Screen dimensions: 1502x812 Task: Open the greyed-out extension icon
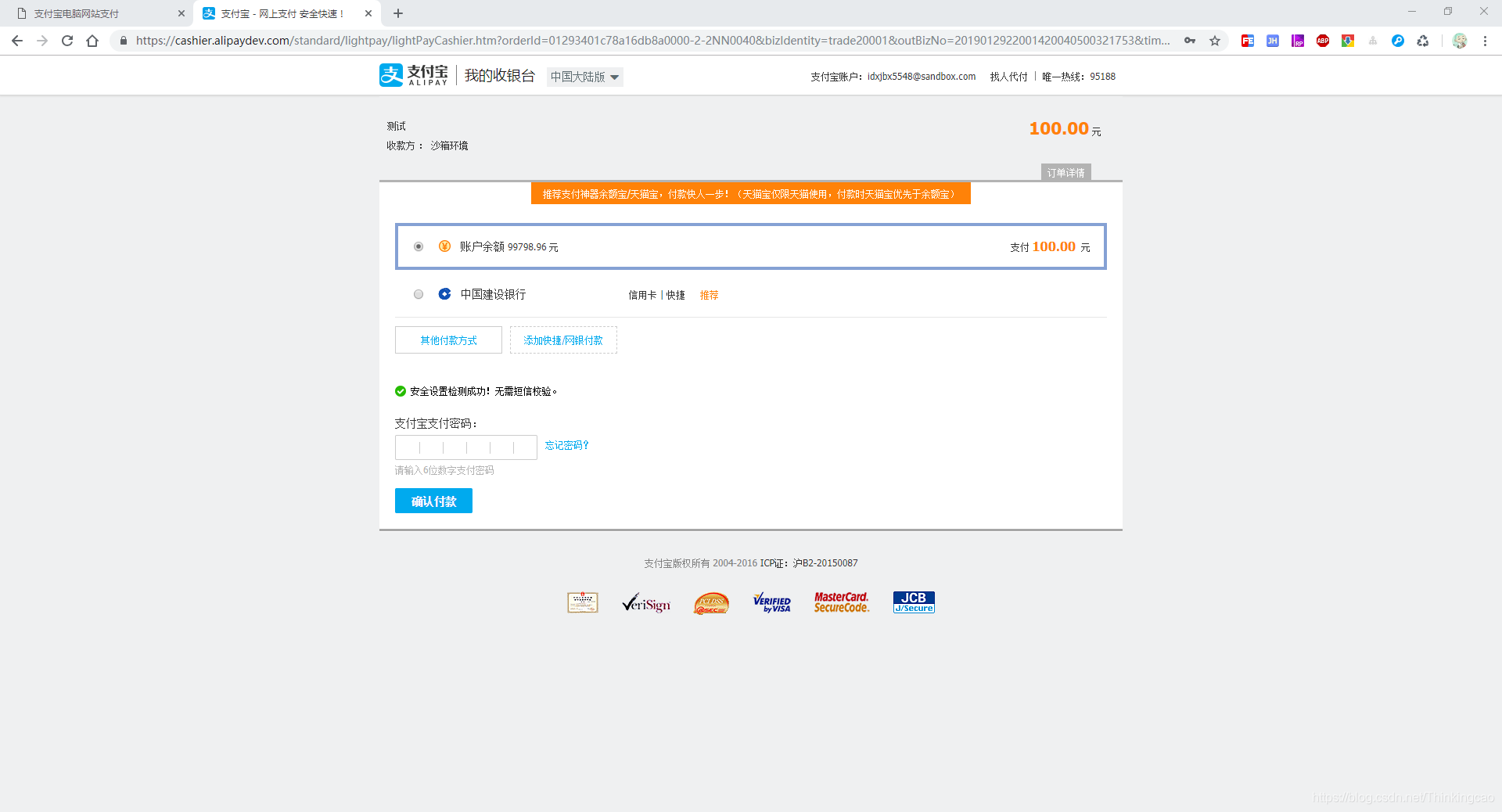click(1373, 41)
